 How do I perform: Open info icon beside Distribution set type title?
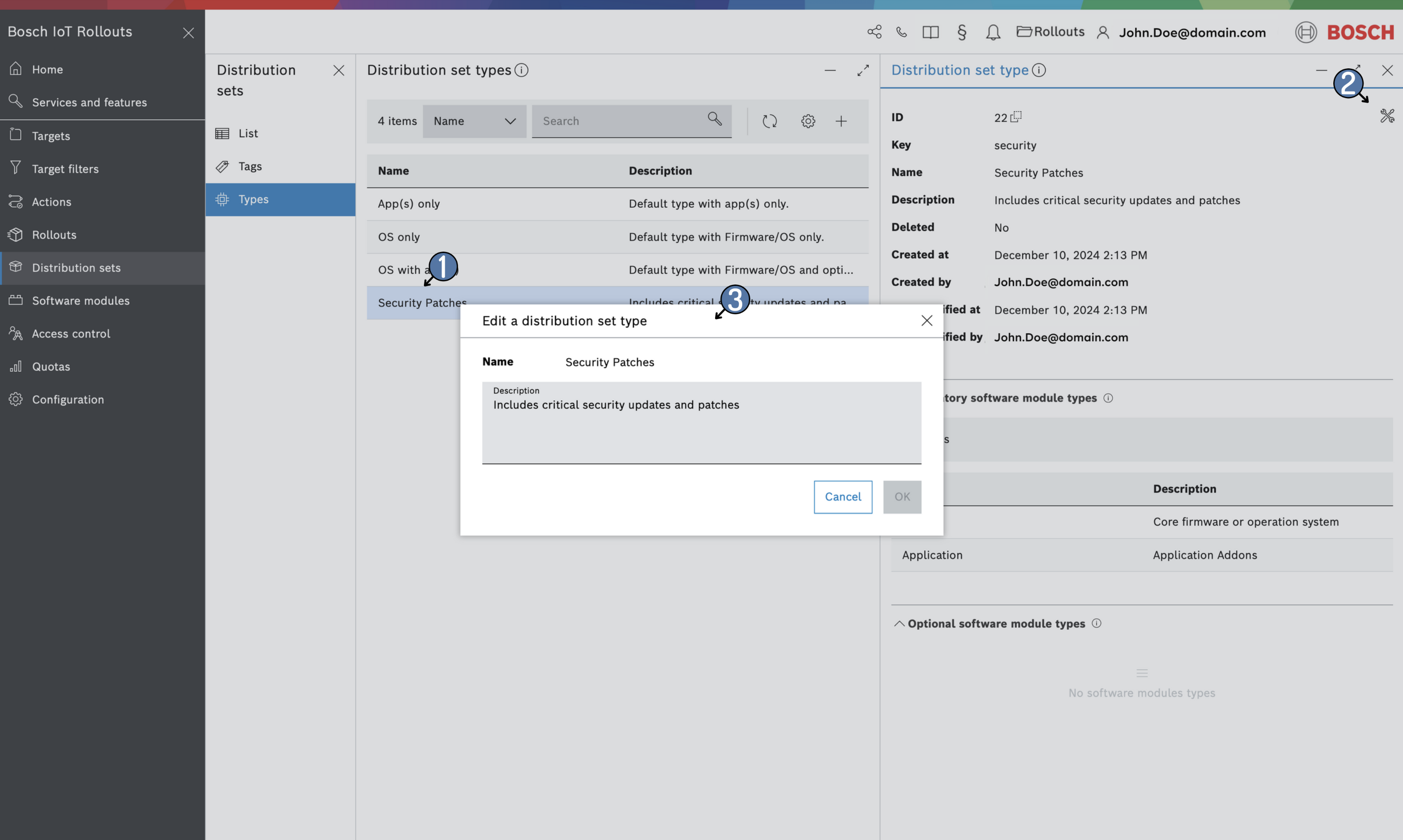click(1039, 70)
